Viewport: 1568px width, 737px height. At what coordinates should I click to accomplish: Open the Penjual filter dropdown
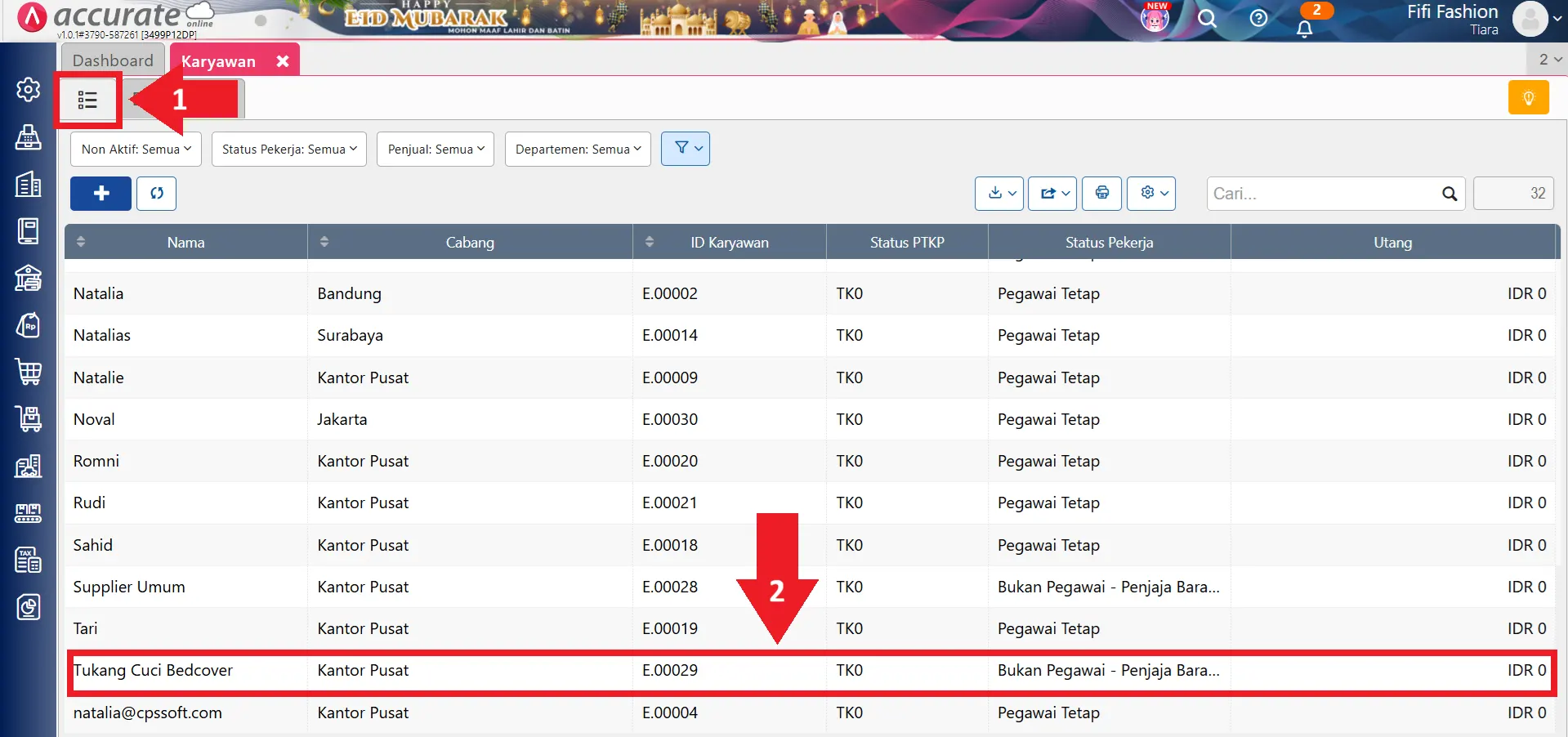436,150
